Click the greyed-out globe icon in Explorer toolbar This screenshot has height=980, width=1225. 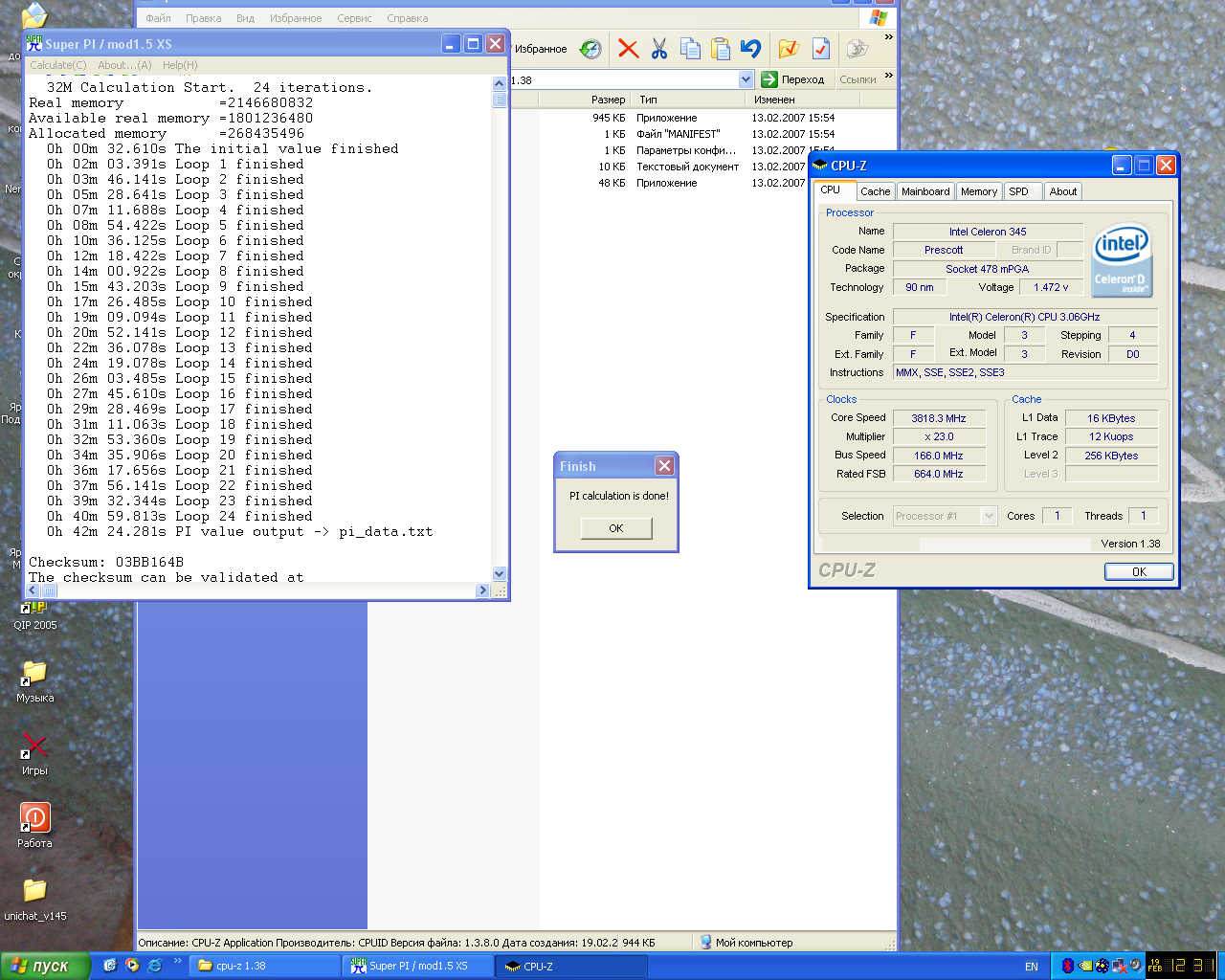857,49
